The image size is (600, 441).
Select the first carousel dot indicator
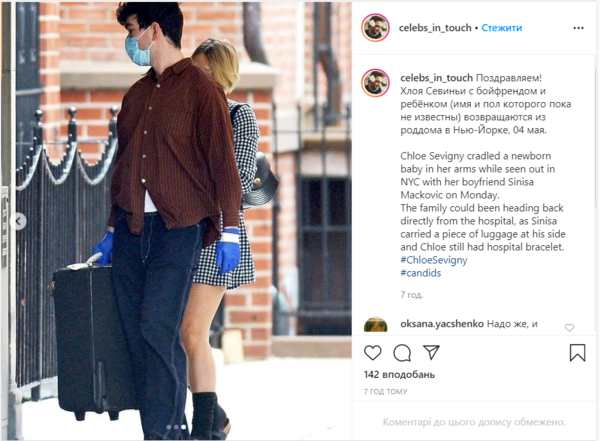tap(169, 427)
